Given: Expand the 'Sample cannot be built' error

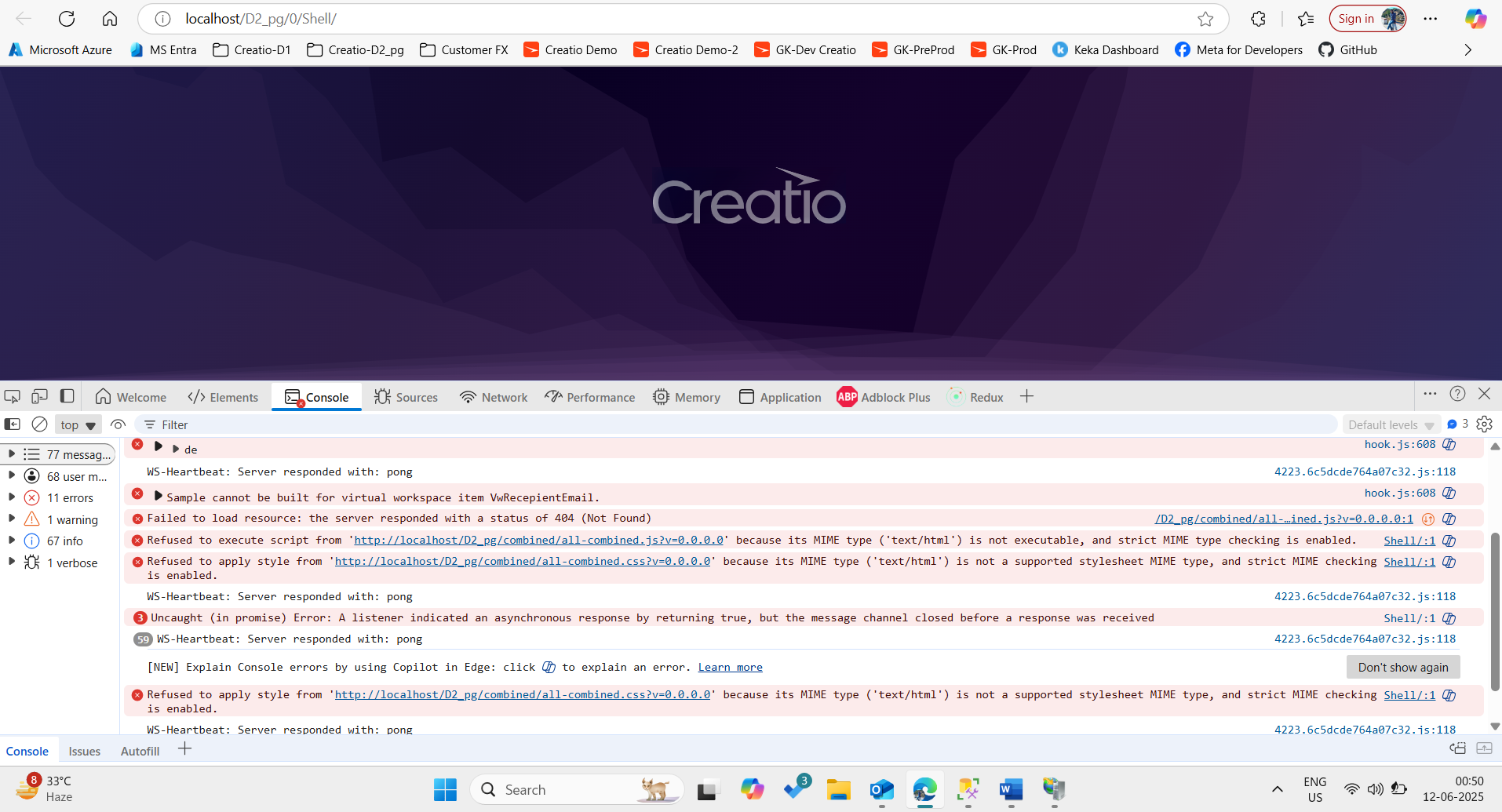Looking at the screenshot, I should pyautogui.click(x=159, y=496).
